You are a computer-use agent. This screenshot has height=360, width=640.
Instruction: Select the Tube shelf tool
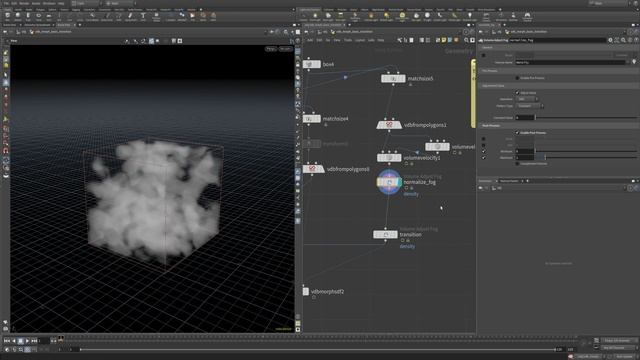pos(28,16)
